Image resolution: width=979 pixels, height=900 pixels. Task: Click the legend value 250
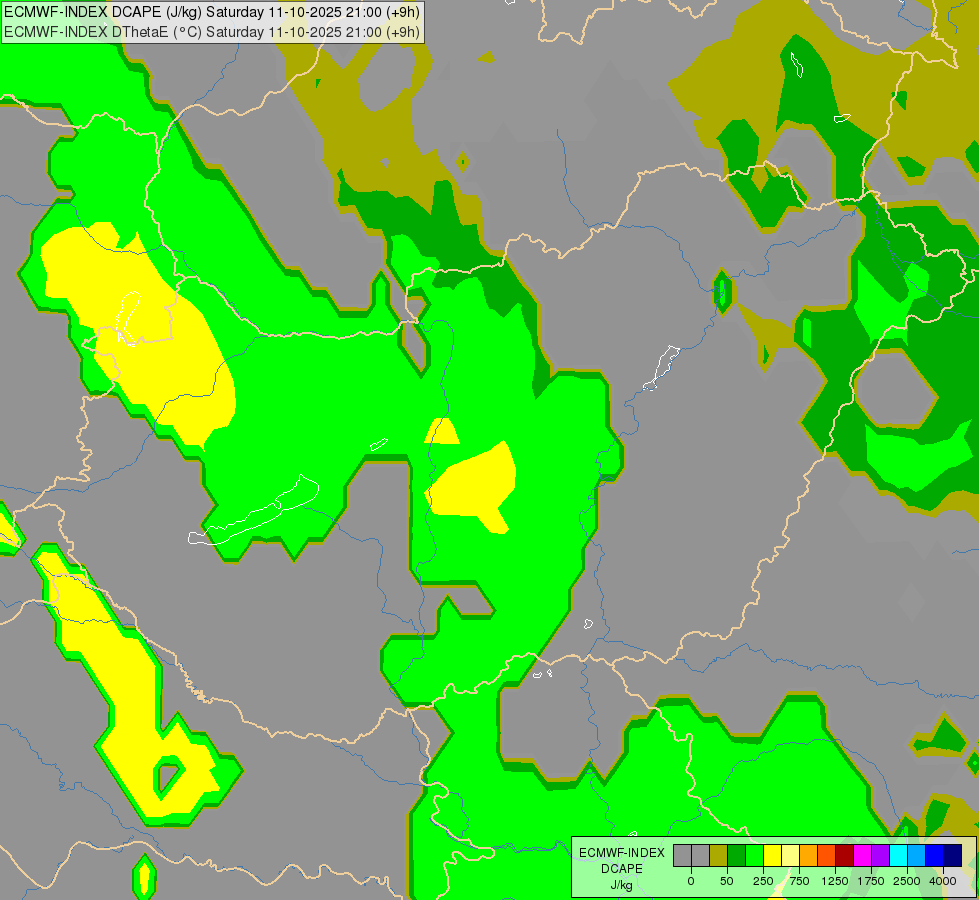763,881
